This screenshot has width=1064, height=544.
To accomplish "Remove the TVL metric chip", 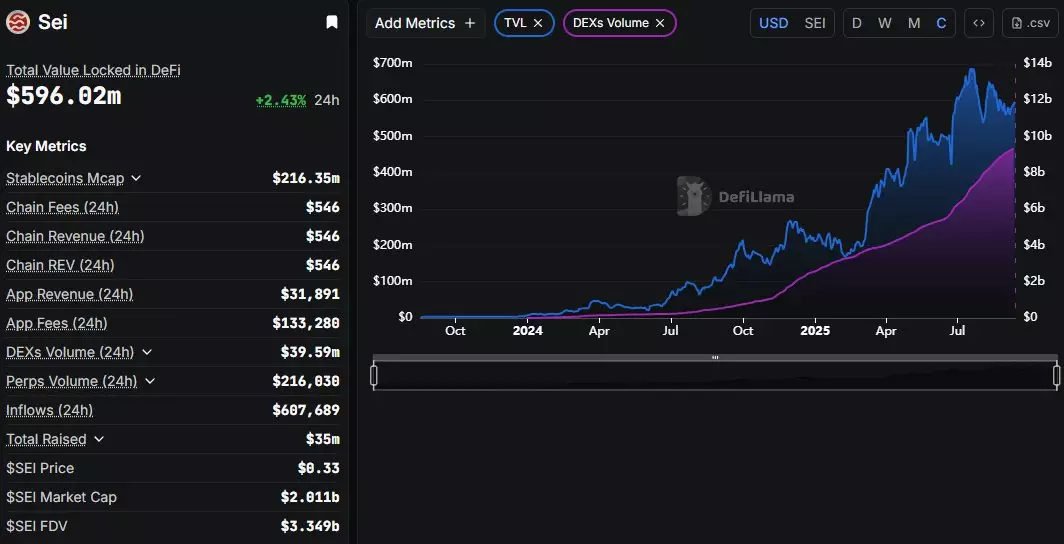I will [538, 23].
